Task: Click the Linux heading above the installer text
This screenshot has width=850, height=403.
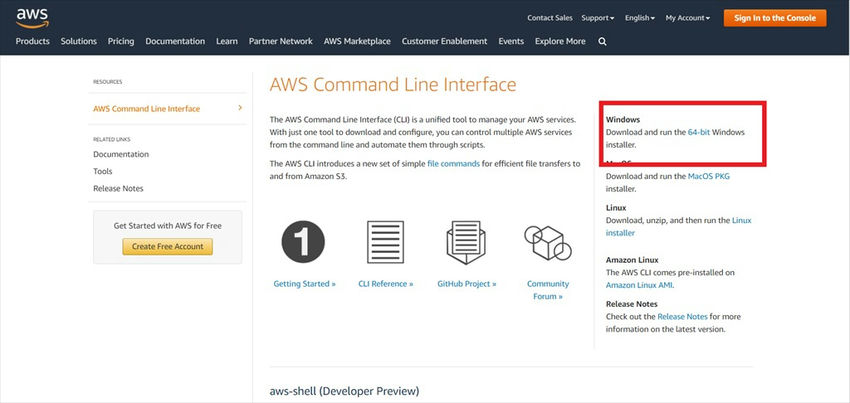Action: click(616, 208)
